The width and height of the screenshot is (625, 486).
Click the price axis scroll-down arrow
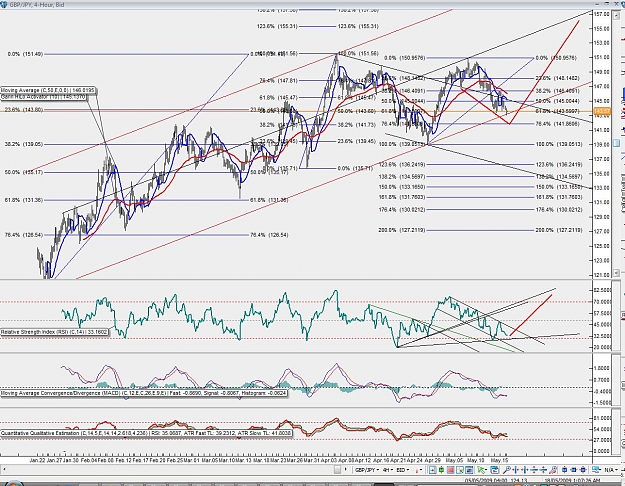tap(616, 273)
